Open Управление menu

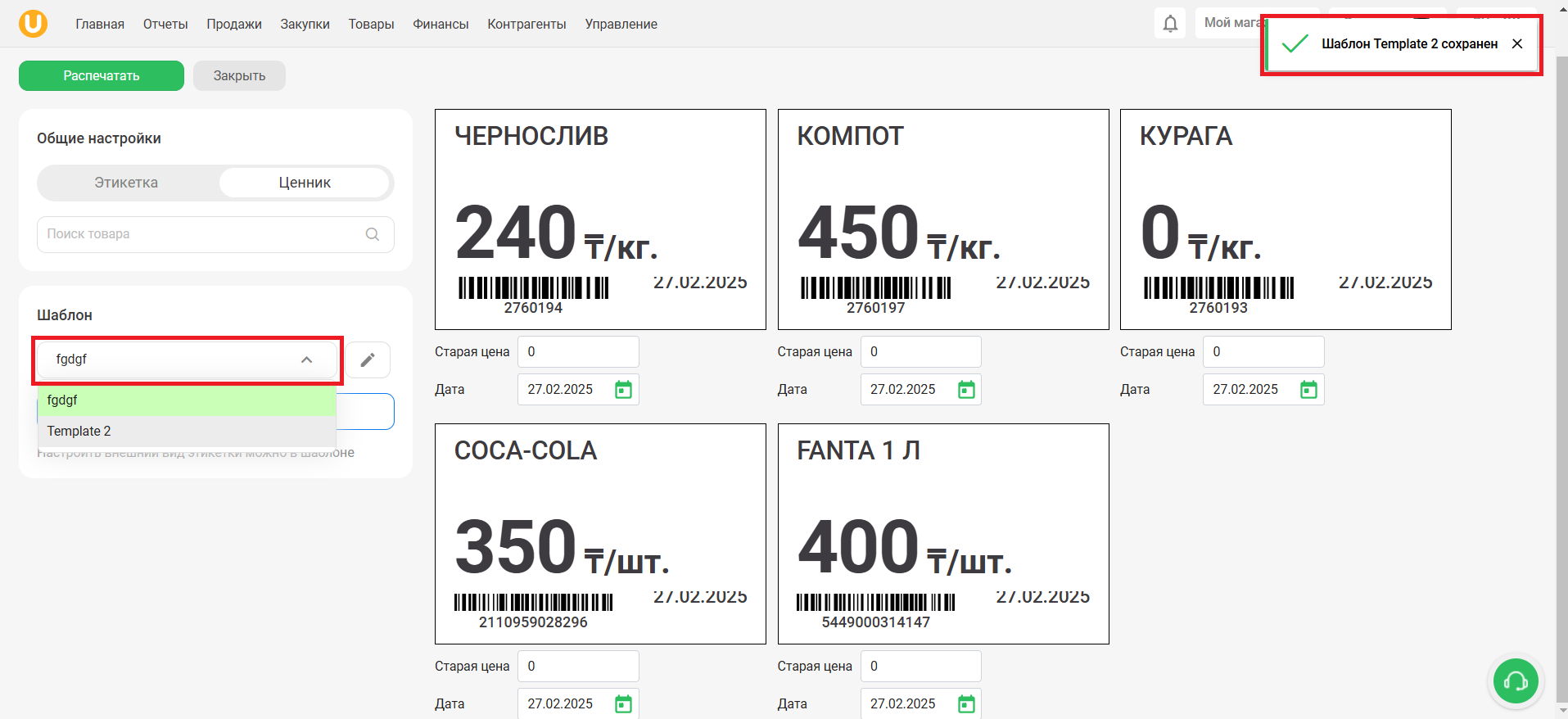click(x=621, y=25)
